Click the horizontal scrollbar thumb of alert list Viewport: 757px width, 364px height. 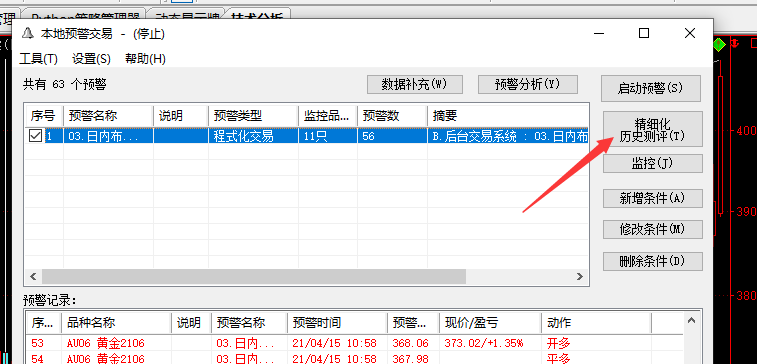click(254, 277)
